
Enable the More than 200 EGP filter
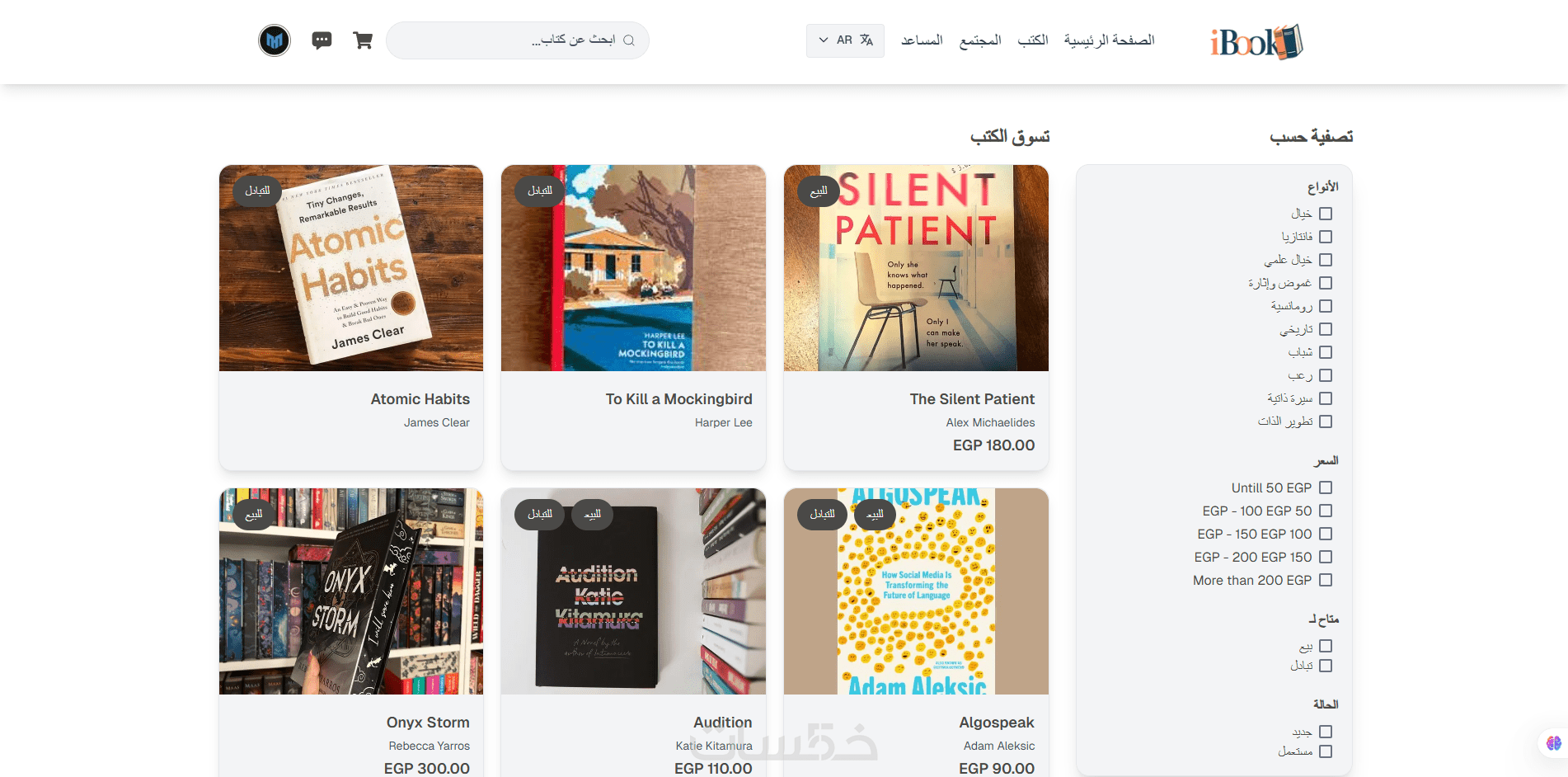click(x=1326, y=580)
